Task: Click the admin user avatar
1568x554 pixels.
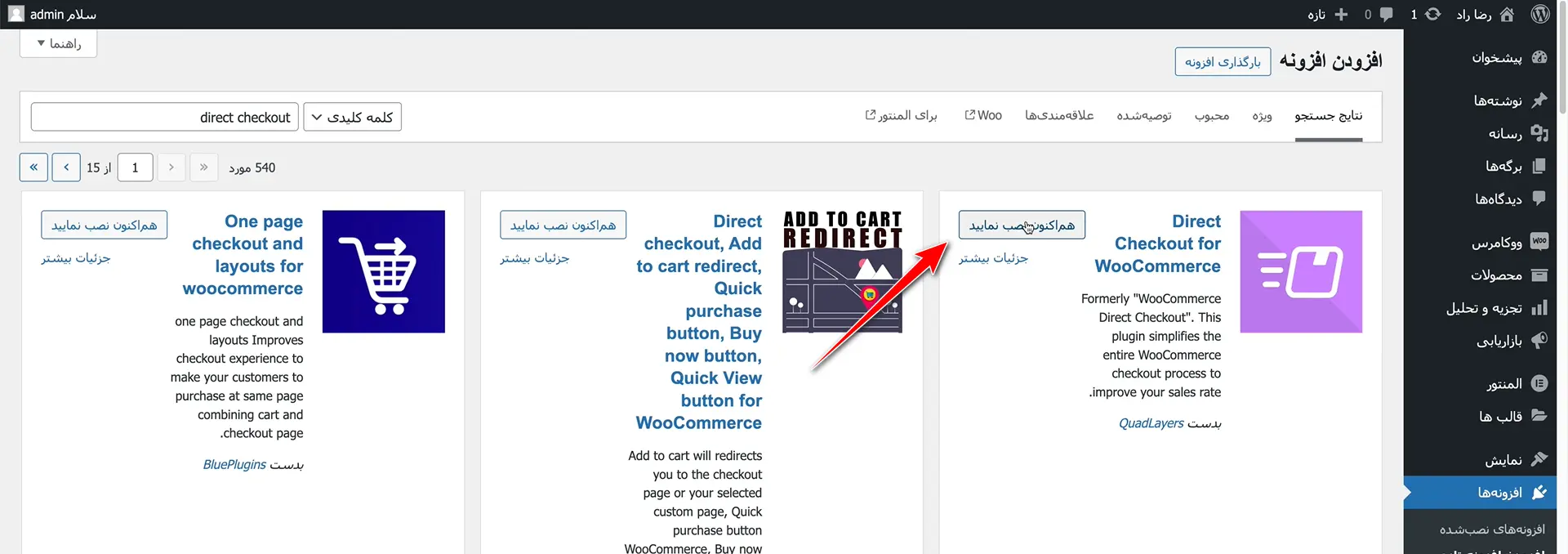Action: (x=16, y=14)
